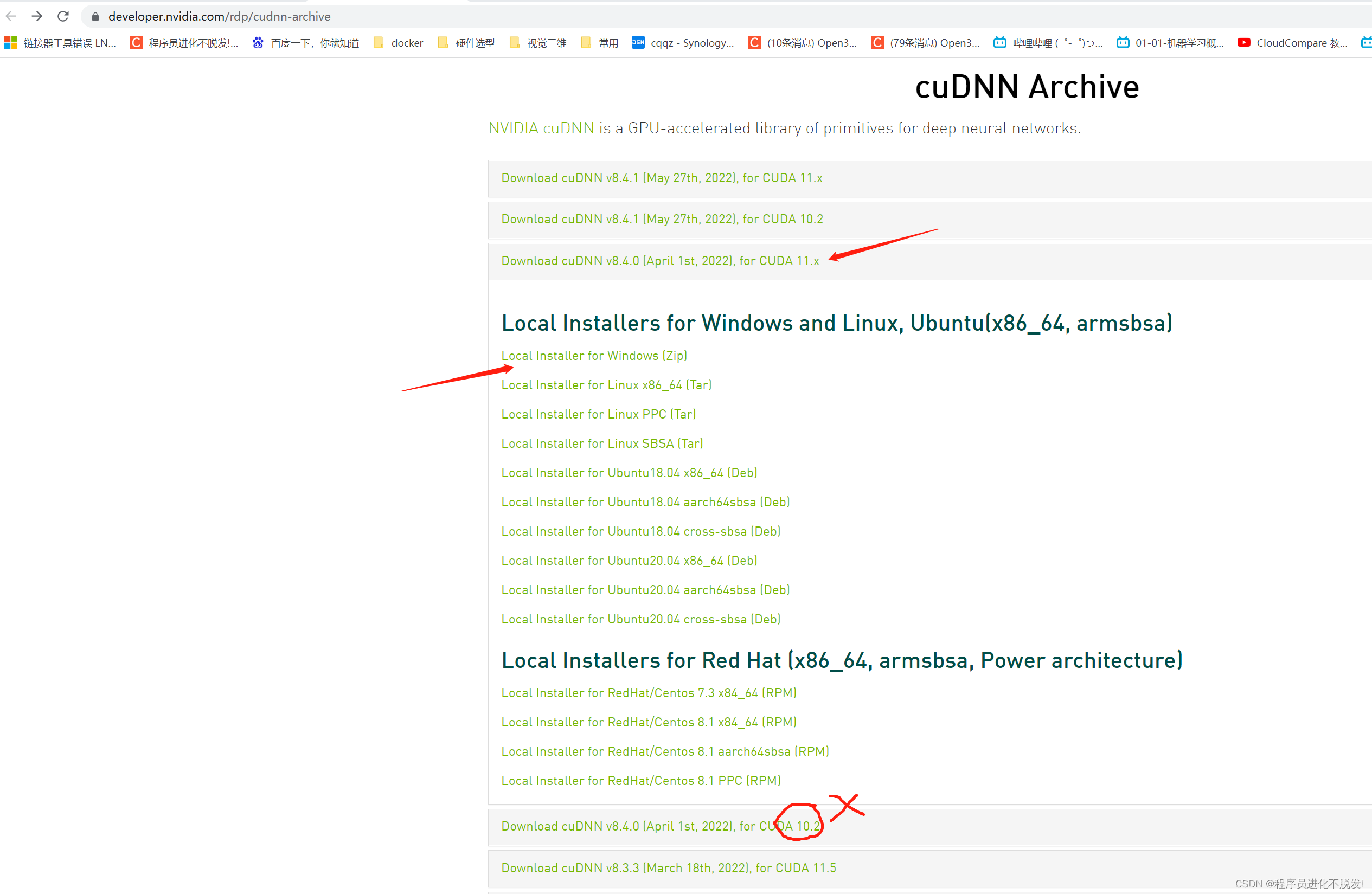Expand cuDNN v8.4.1 for CUDA 10.2
Viewport: 1372px width, 894px height.
(662, 220)
